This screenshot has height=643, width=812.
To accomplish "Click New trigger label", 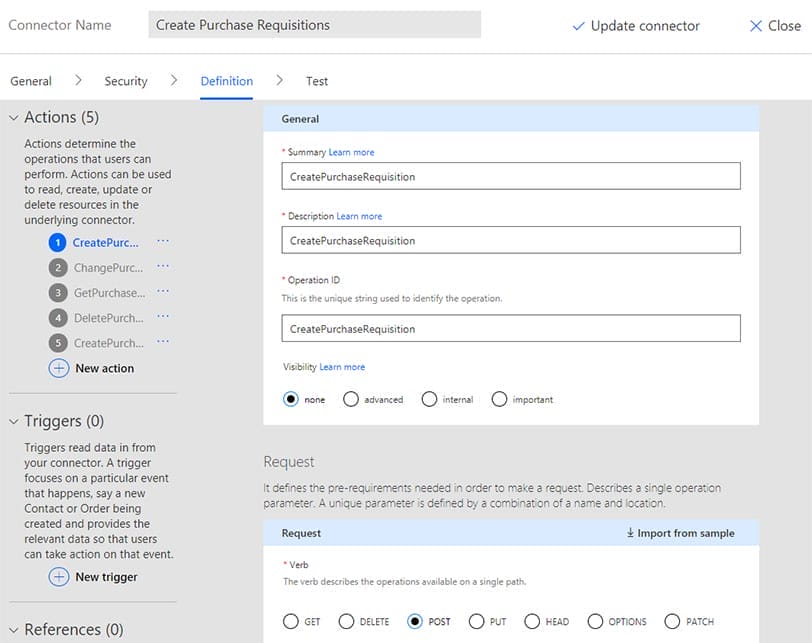I will (106, 577).
